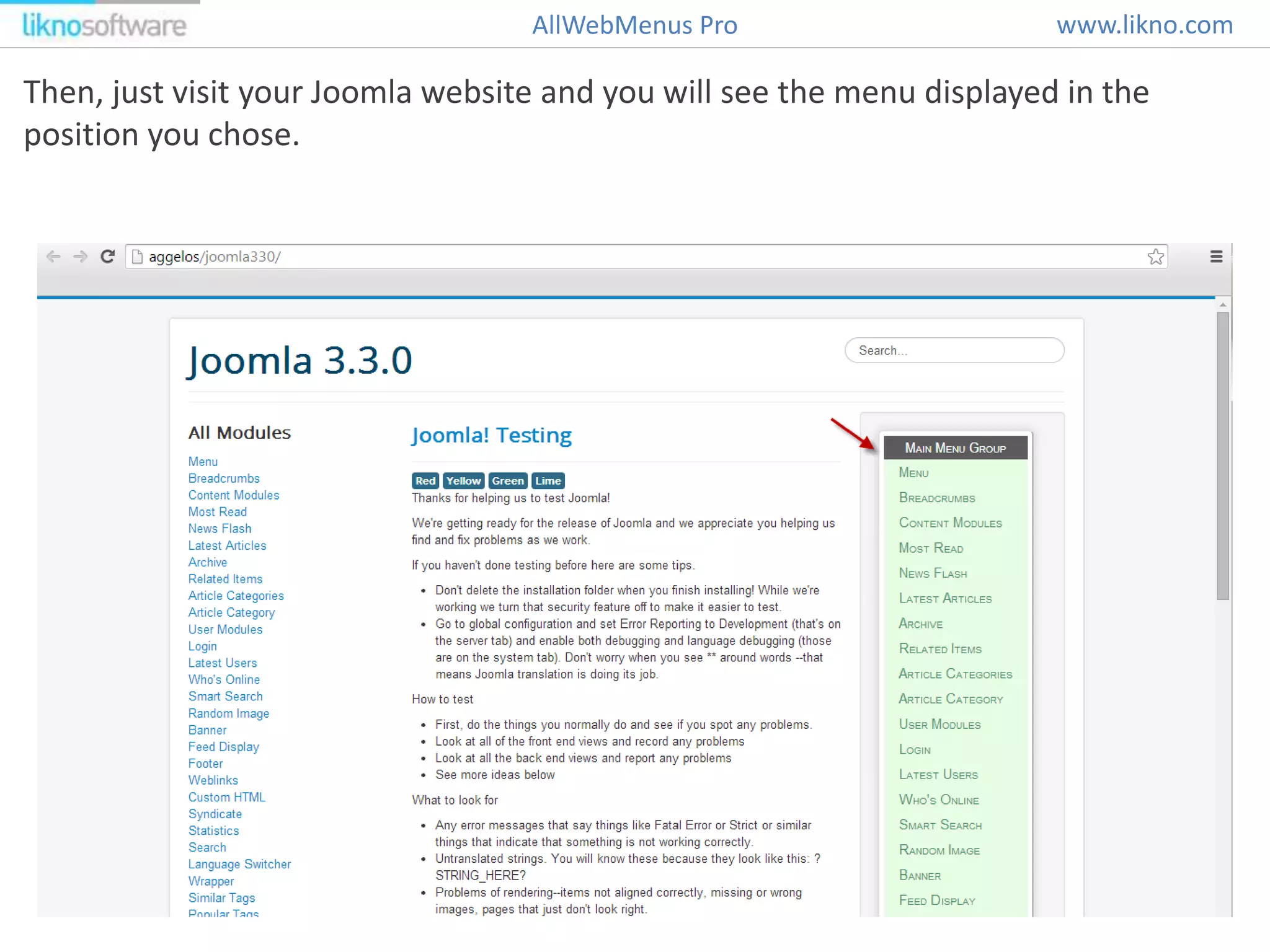
Task: Click the Main Menu Group header
Action: click(956, 447)
